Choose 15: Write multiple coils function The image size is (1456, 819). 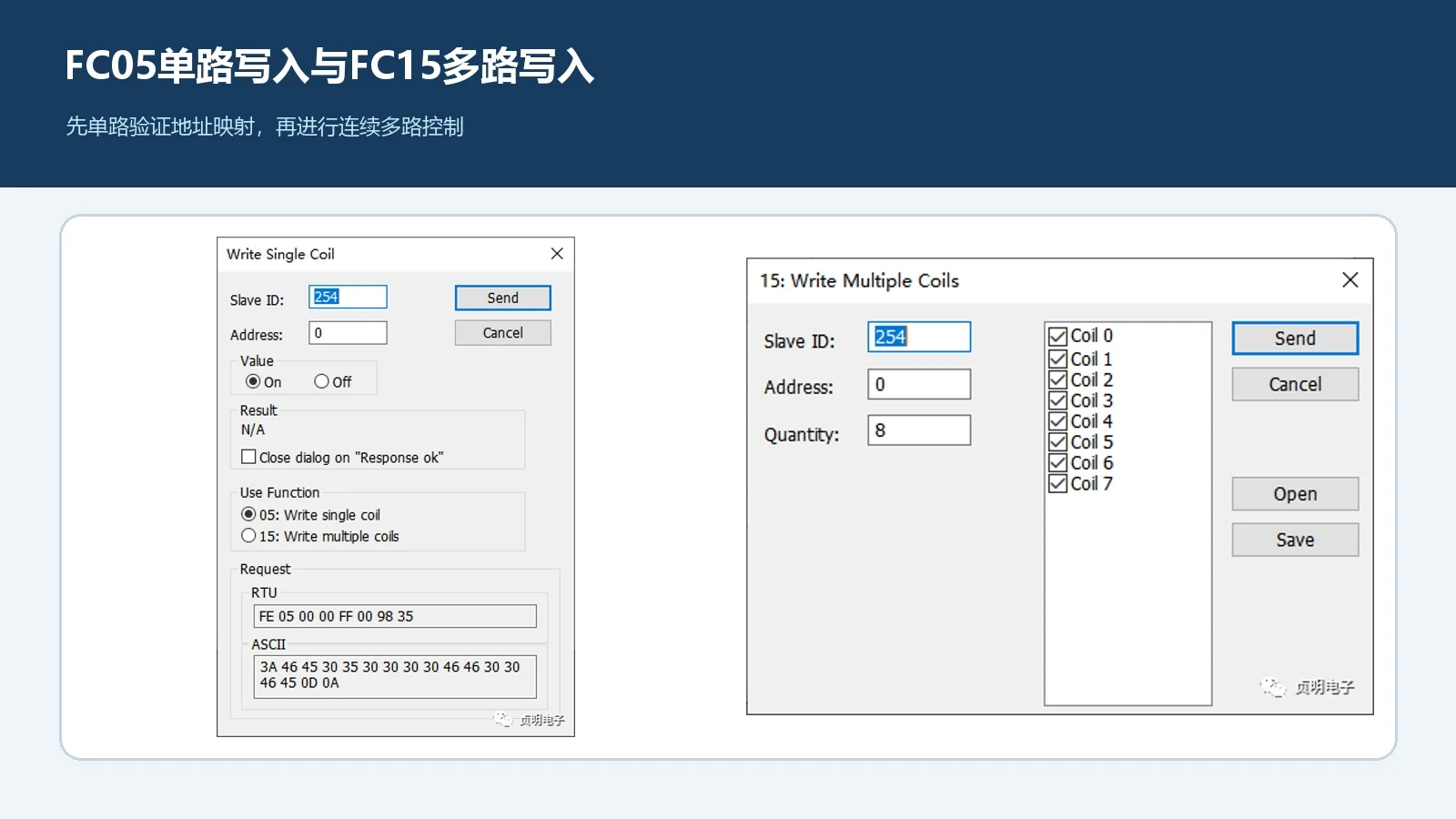248,536
